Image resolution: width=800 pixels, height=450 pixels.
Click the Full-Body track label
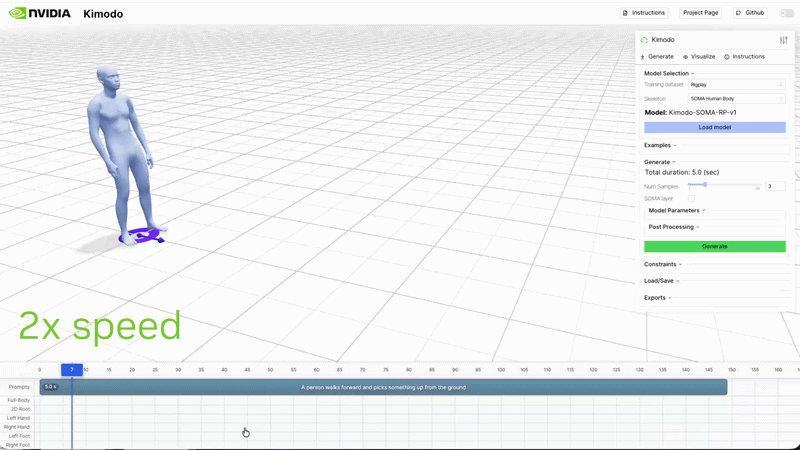pyautogui.click(x=19, y=401)
